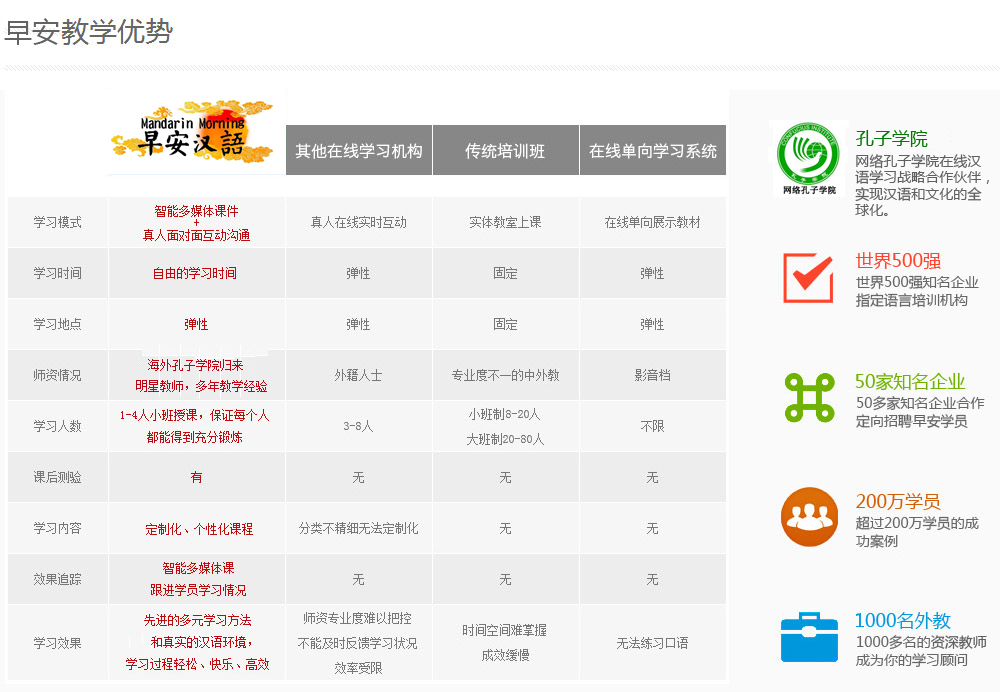Image resolution: width=1000 pixels, height=692 pixels.
Task: Click the 外籍人士 cell
Action: 358,375
